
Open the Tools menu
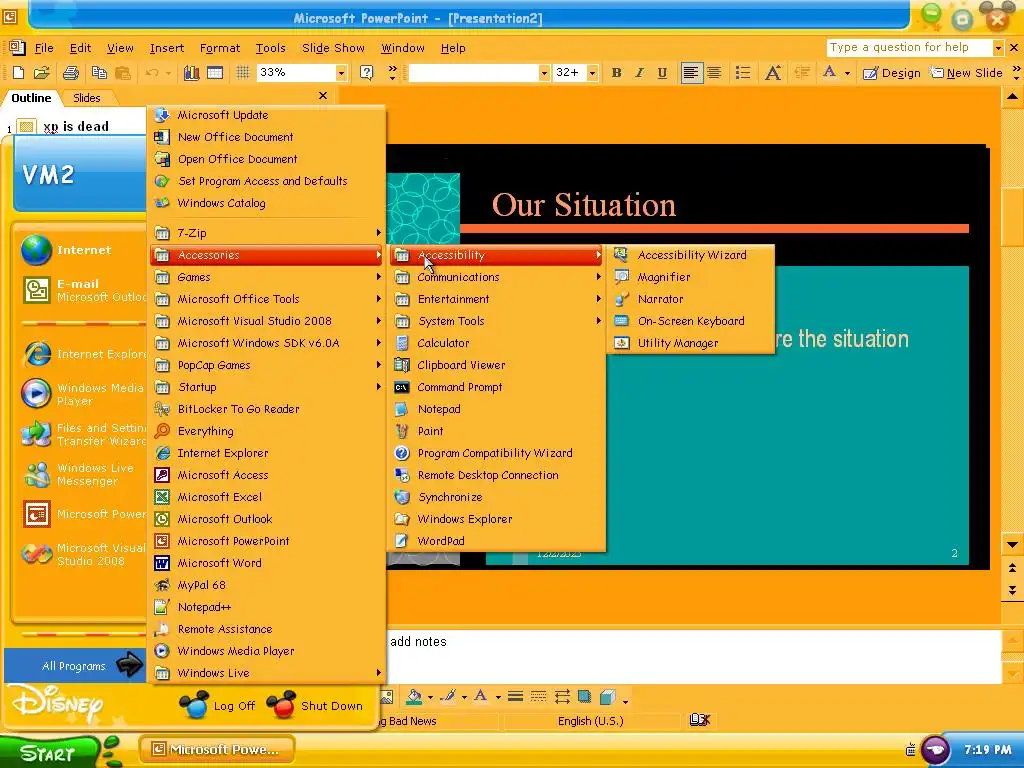pos(270,48)
